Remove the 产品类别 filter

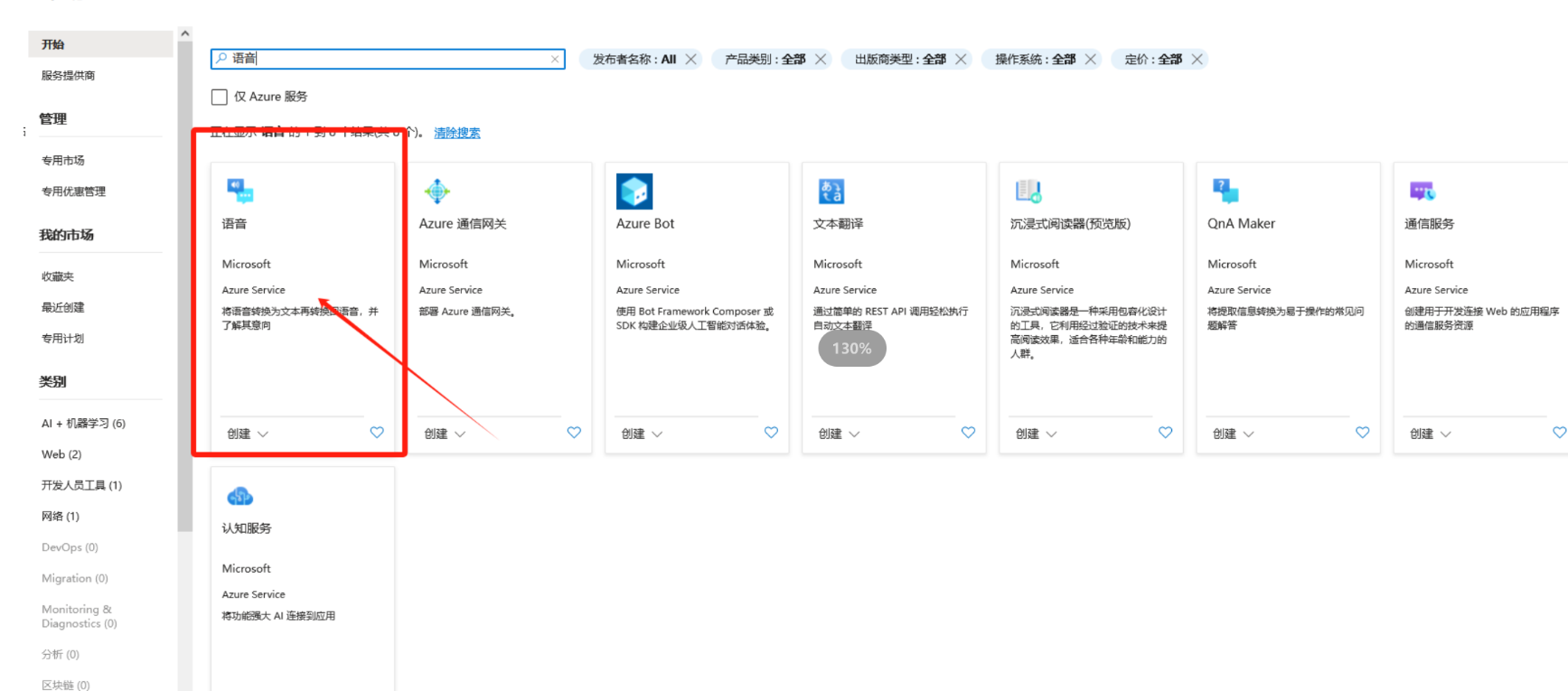click(821, 59)
